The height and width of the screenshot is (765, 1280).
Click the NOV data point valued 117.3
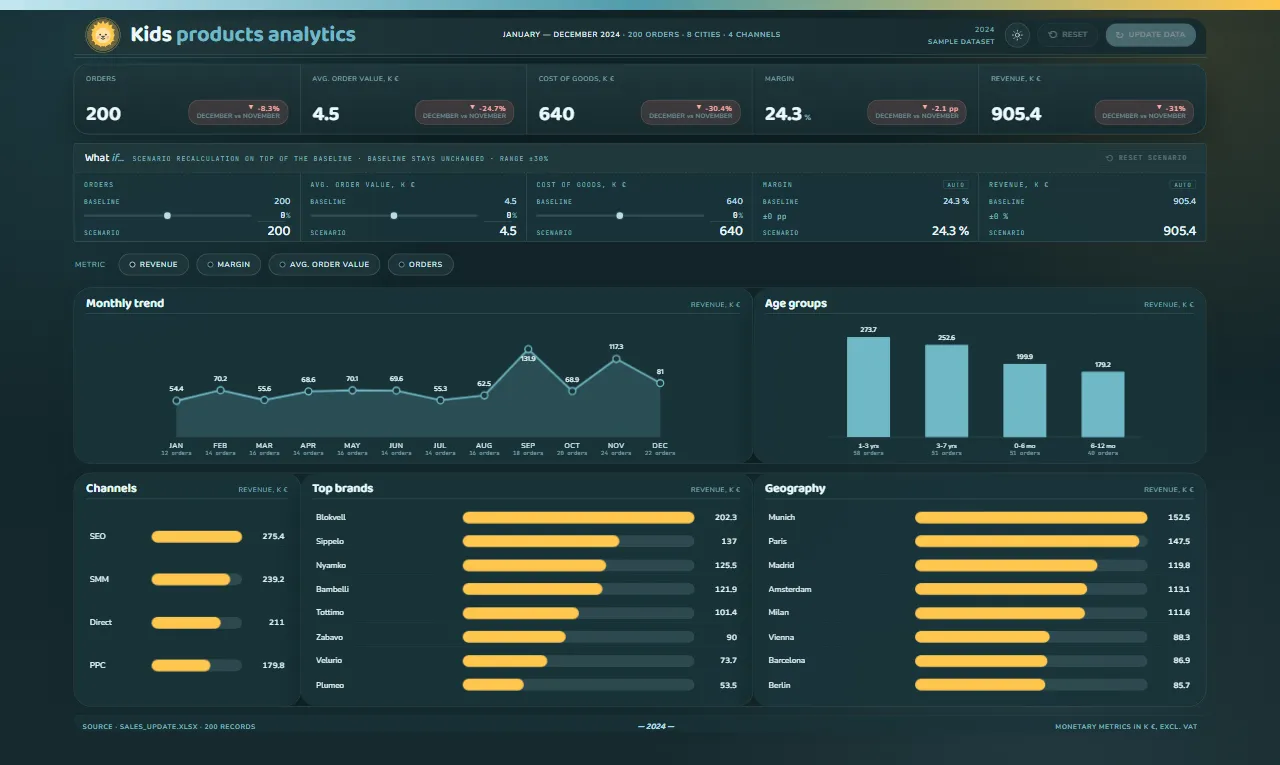tap(616, 359)
